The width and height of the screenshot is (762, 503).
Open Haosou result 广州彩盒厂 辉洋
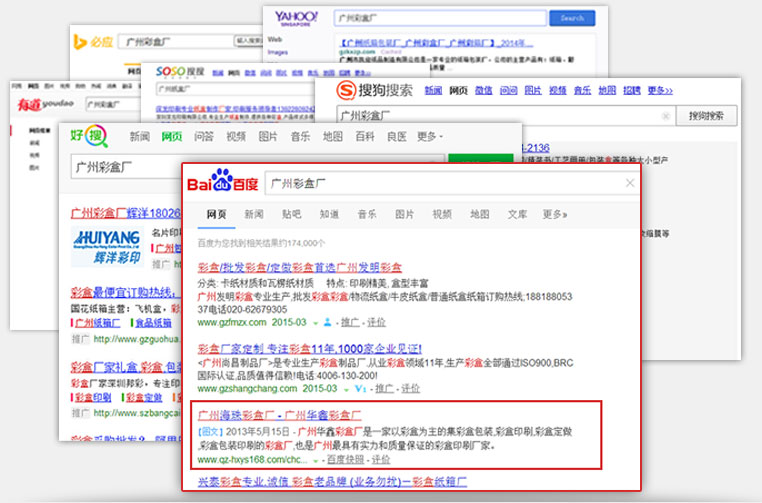pyautogui.click(x=126, y=213)
